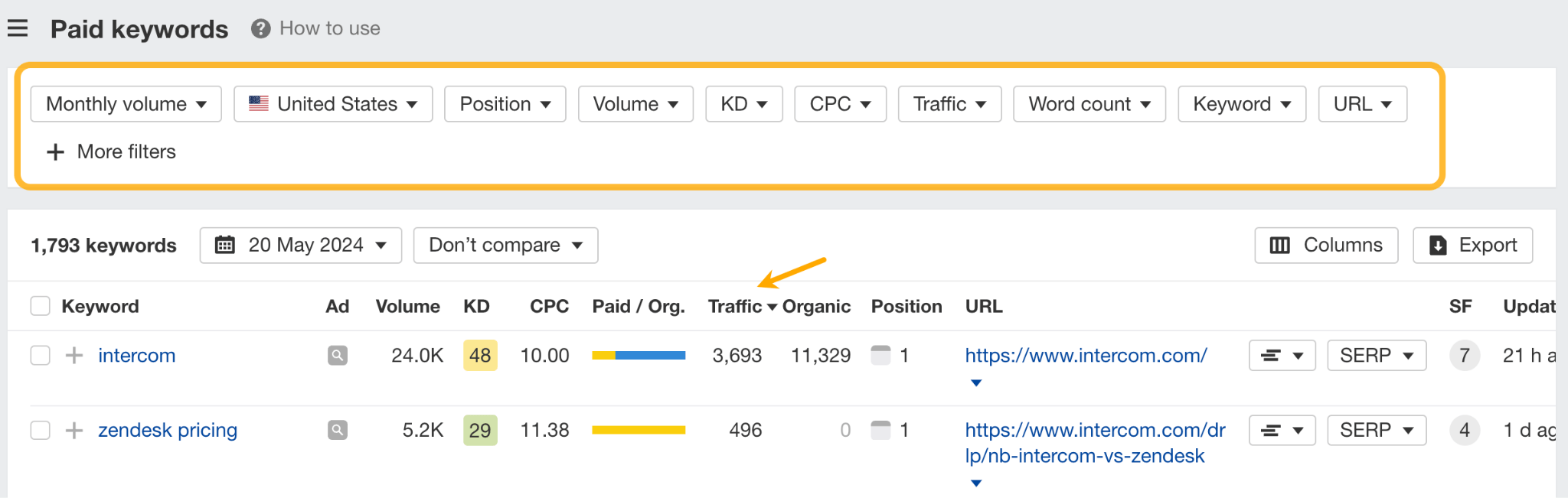The height and width of the screenshot is (498, 1568).
Task: Open the navigation hamburger menu
Action: click(x=17, y=28)
